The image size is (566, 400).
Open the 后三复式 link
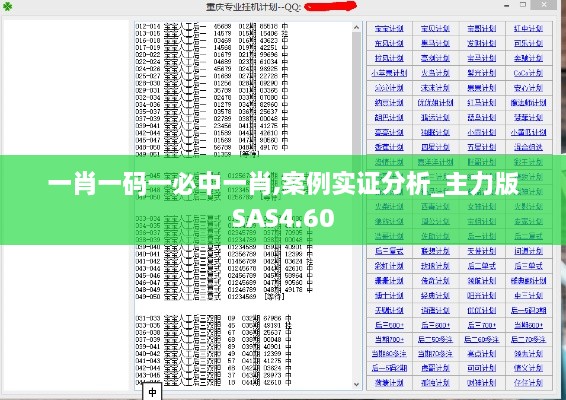[389, 251]
